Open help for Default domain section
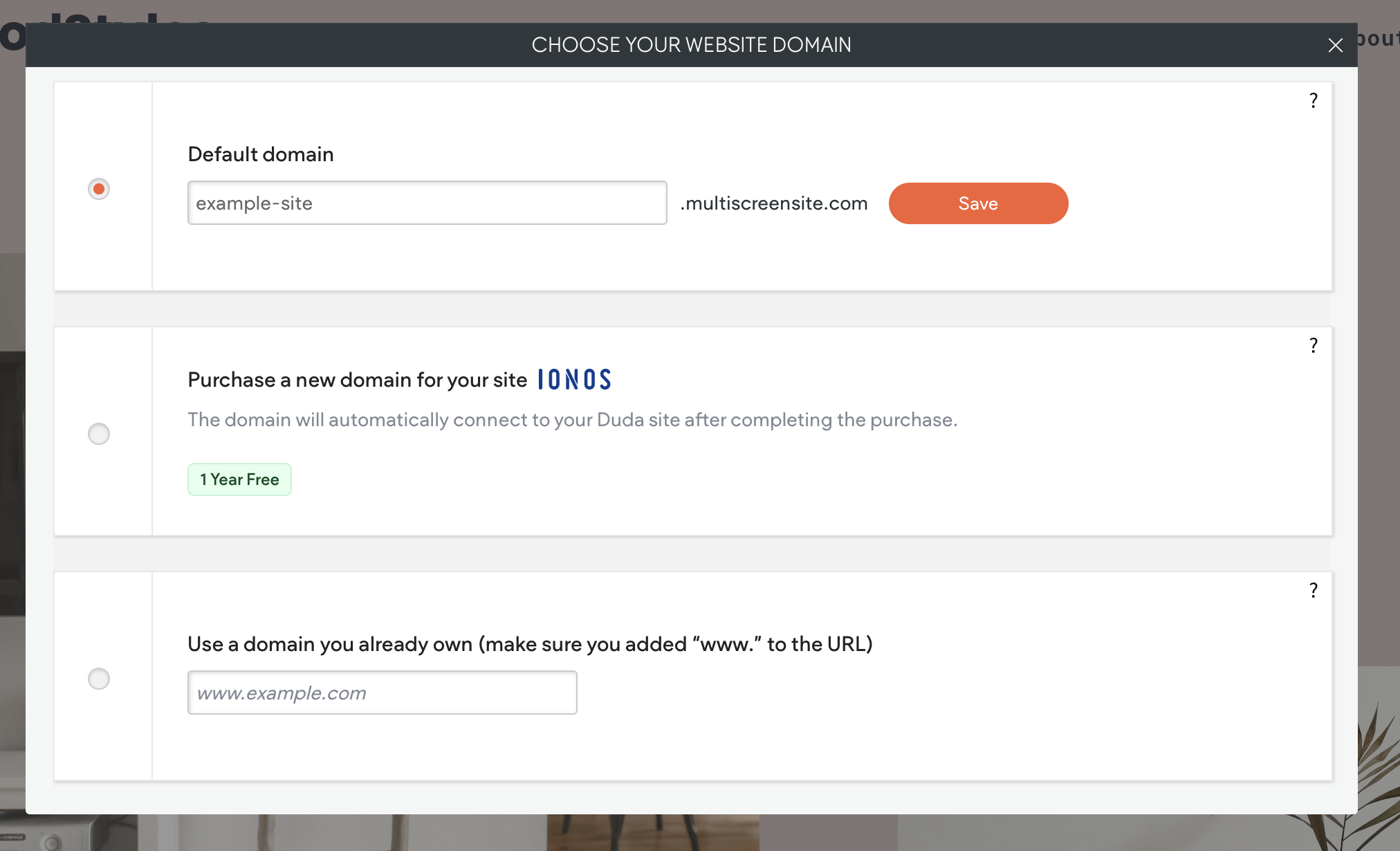This screenshot has width=1400, height=851. point(1314,100)
